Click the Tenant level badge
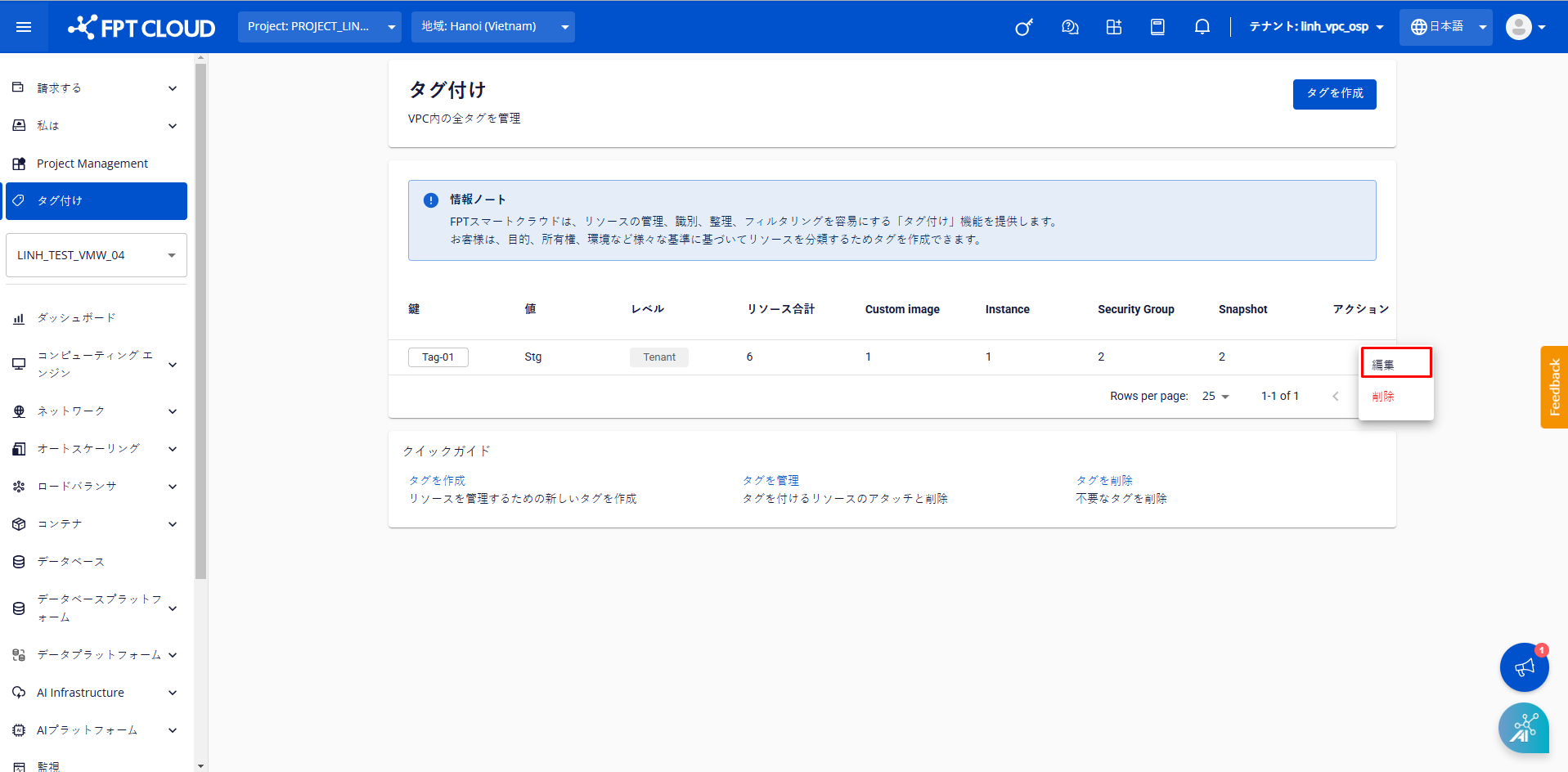This screenshot has width=1568, height=772. click(659, 357)
